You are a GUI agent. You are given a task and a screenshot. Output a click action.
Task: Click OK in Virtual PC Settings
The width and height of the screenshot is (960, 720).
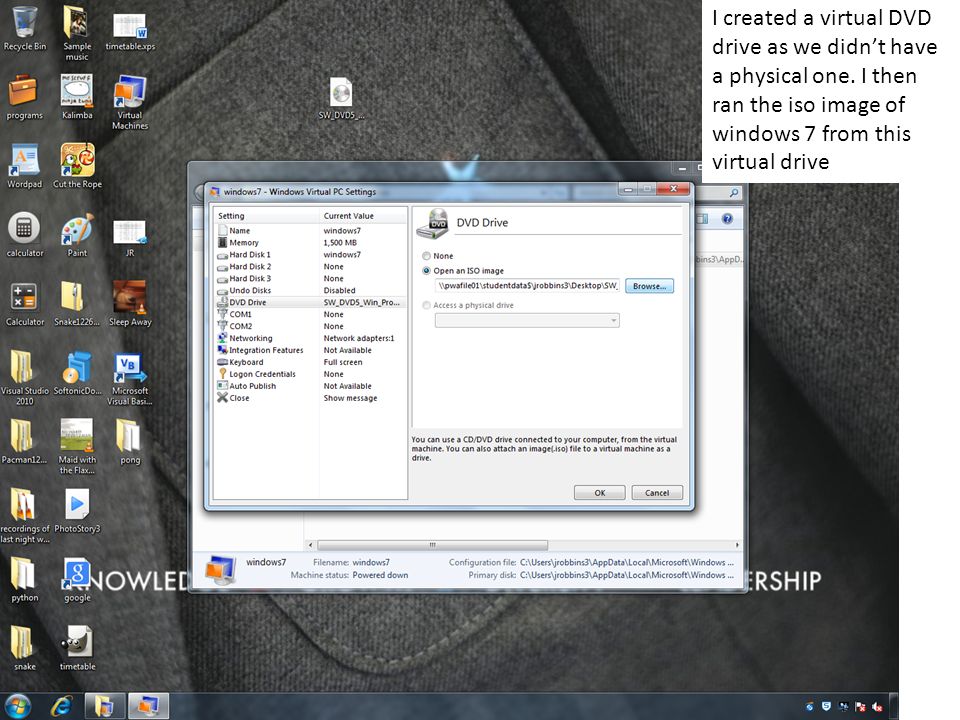point(599,493)
